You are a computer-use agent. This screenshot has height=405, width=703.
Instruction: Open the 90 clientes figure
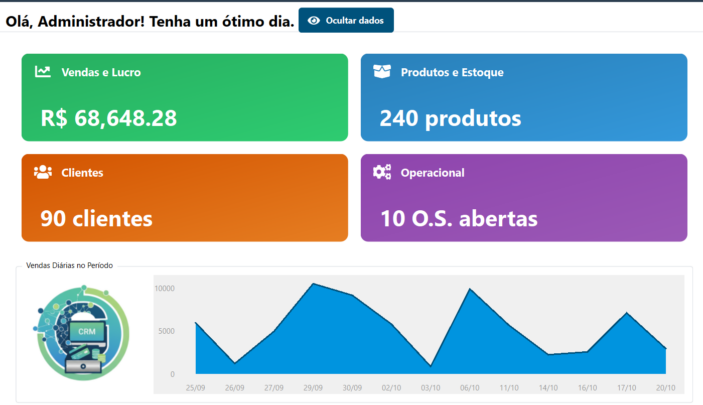tap(96, 218)
